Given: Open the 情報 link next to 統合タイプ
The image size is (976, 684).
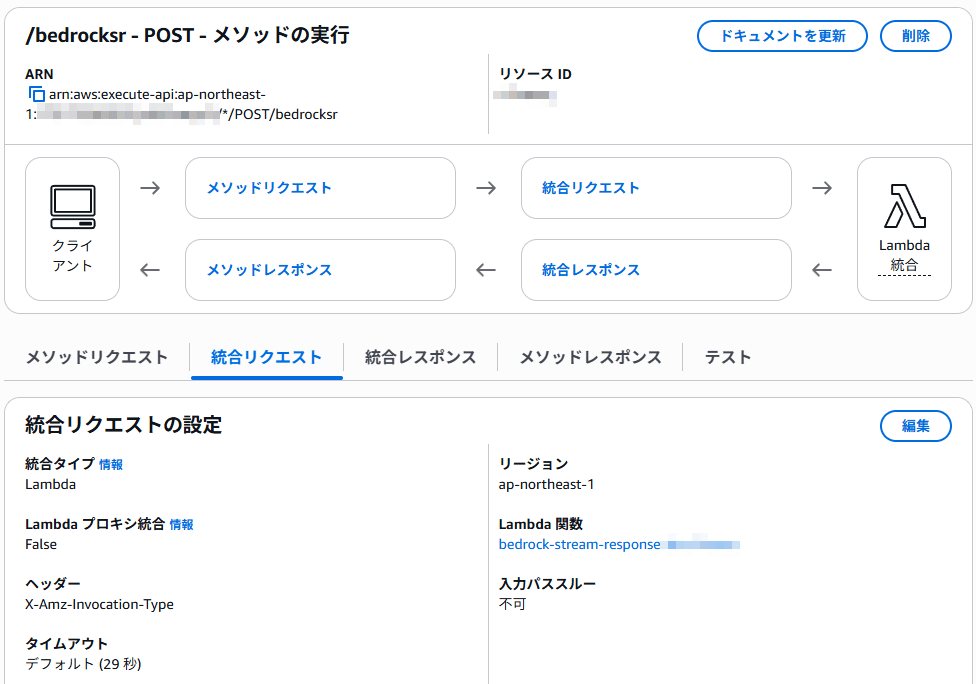Looking at the screenshot, I should tap(111, 464).
